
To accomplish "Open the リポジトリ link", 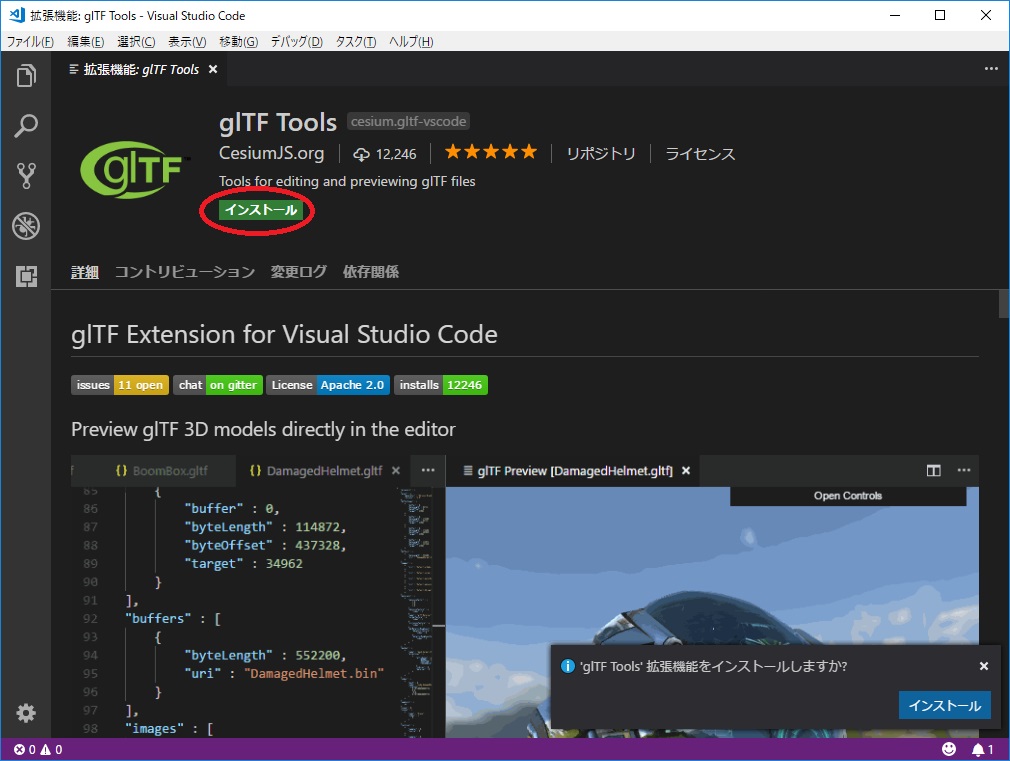I will [600, 154].
